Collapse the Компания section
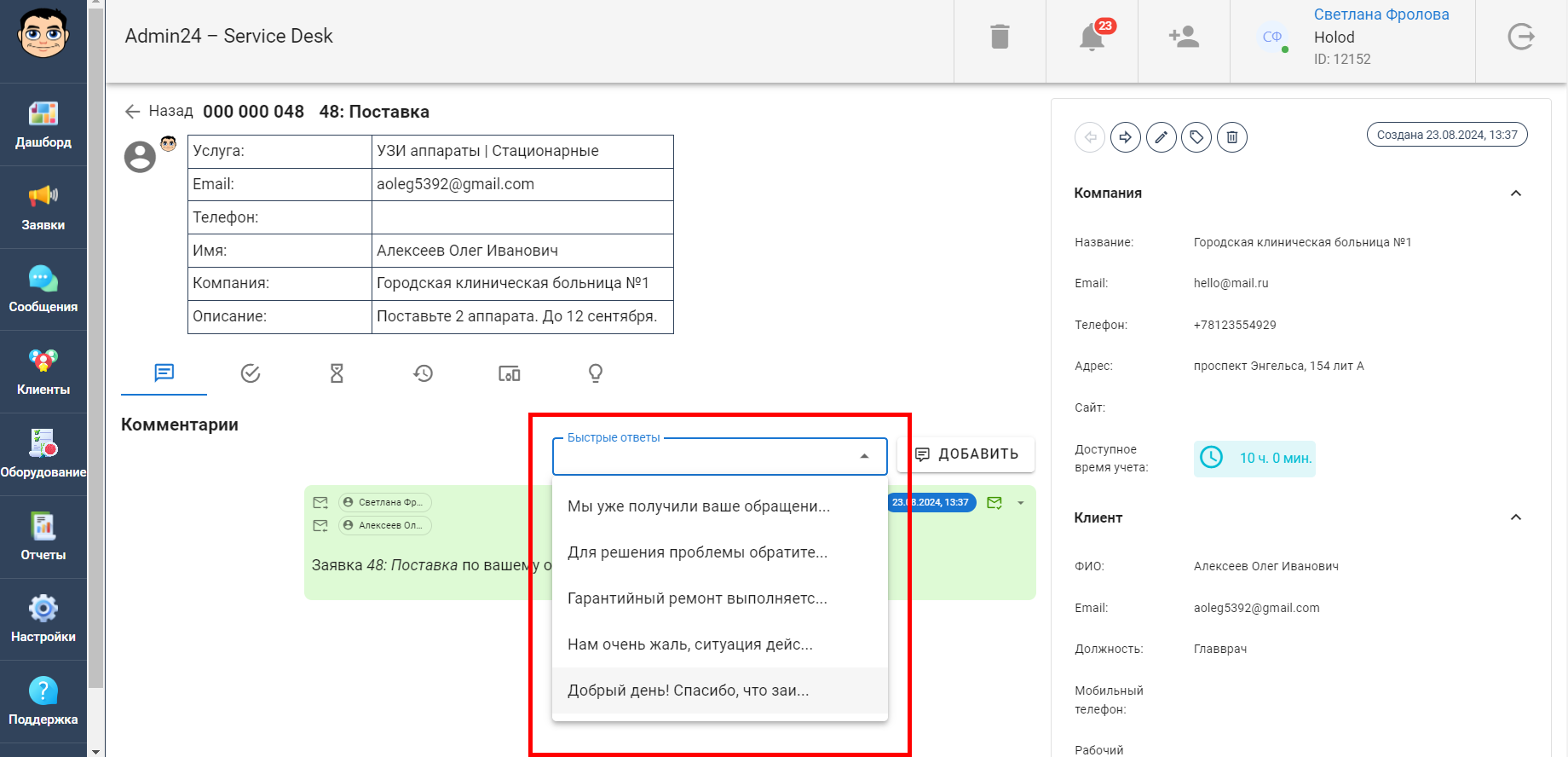This screenshot has width=1568, height=757. [1516, 194]
